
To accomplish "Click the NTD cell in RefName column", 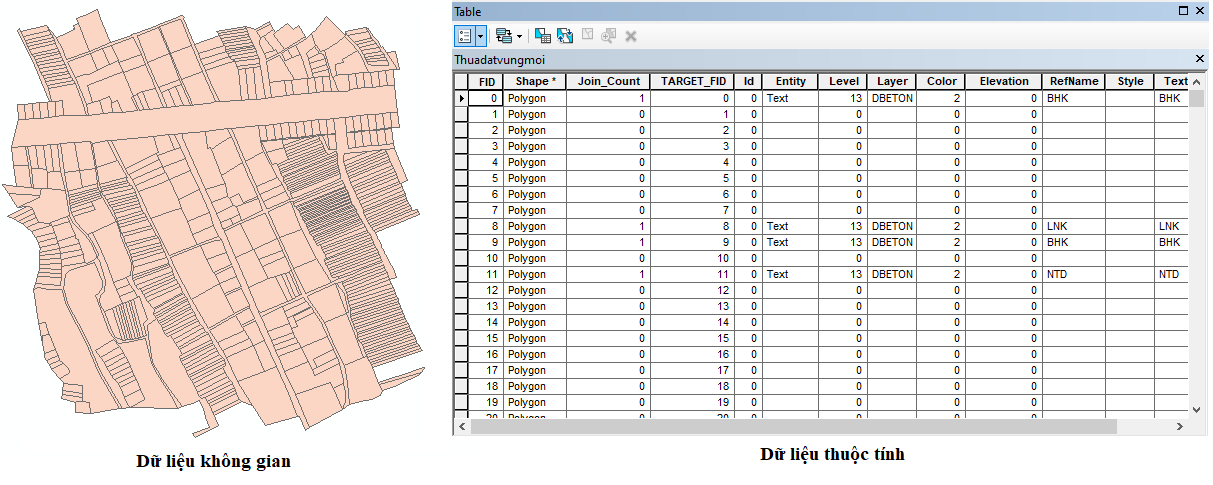I will click(x=1074, y=274).
